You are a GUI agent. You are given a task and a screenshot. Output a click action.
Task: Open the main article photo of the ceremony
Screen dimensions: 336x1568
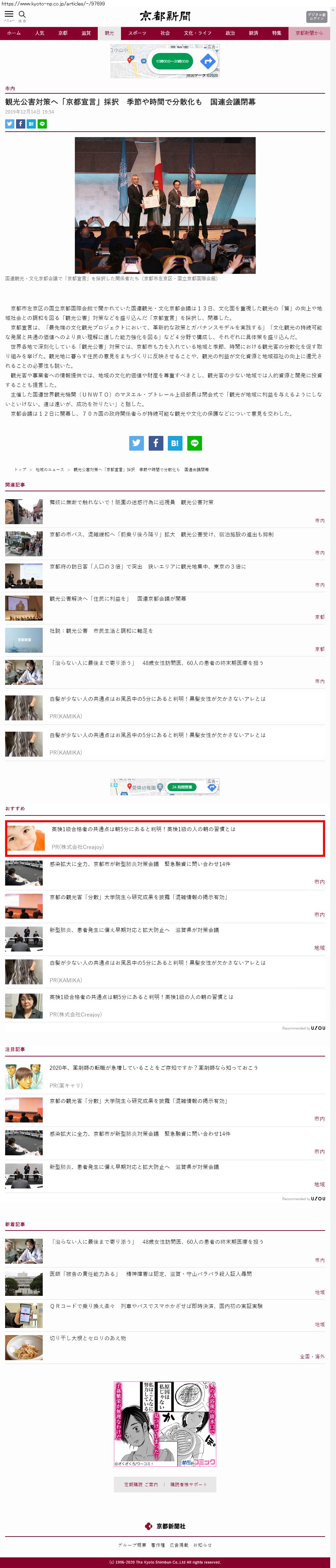pyautogui.click(x=165, y=205)
